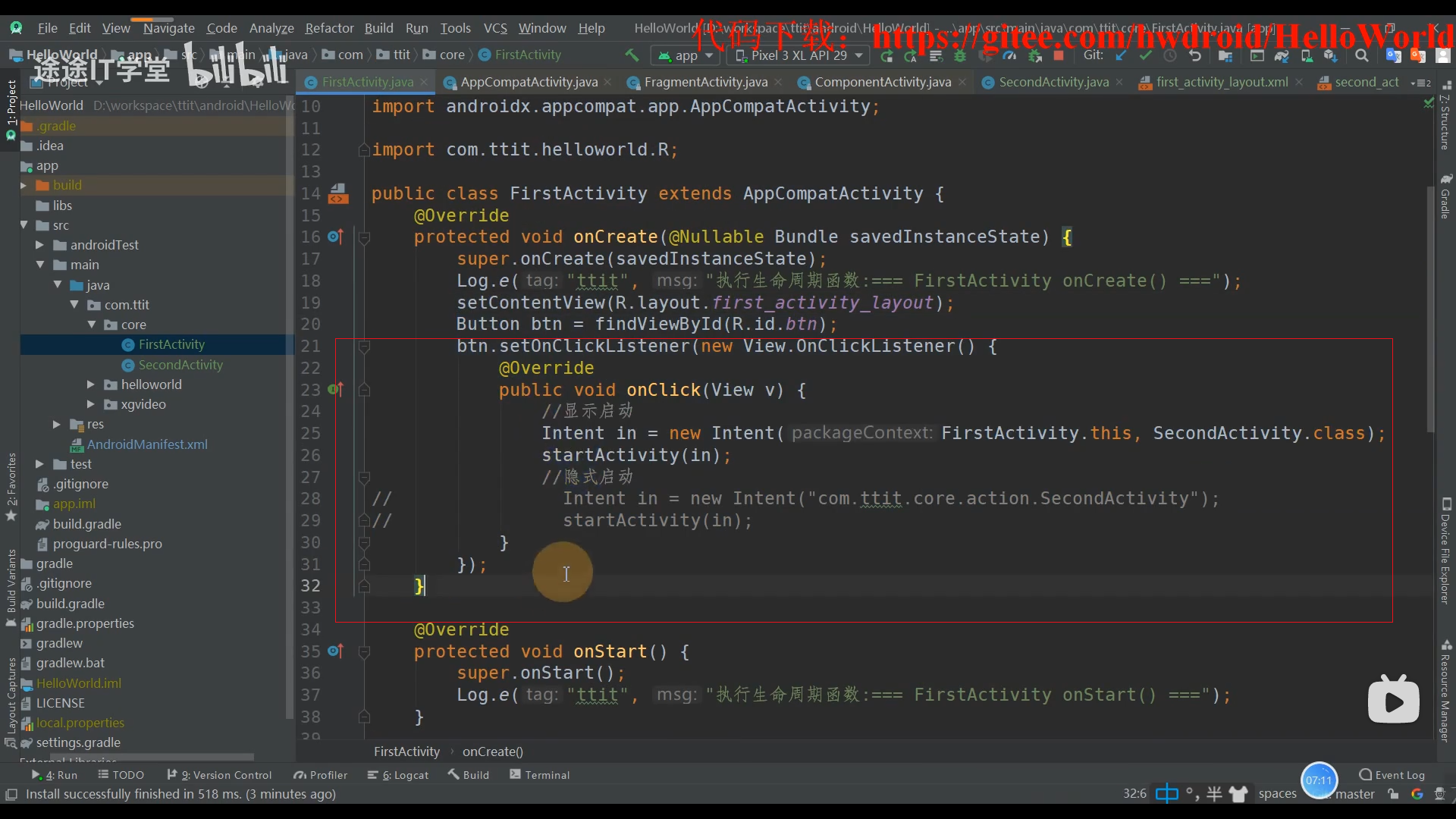This screenshot has width=1456, height=819.
Task: Toggle the Layout Captures tool window
Action: [11, 702]
